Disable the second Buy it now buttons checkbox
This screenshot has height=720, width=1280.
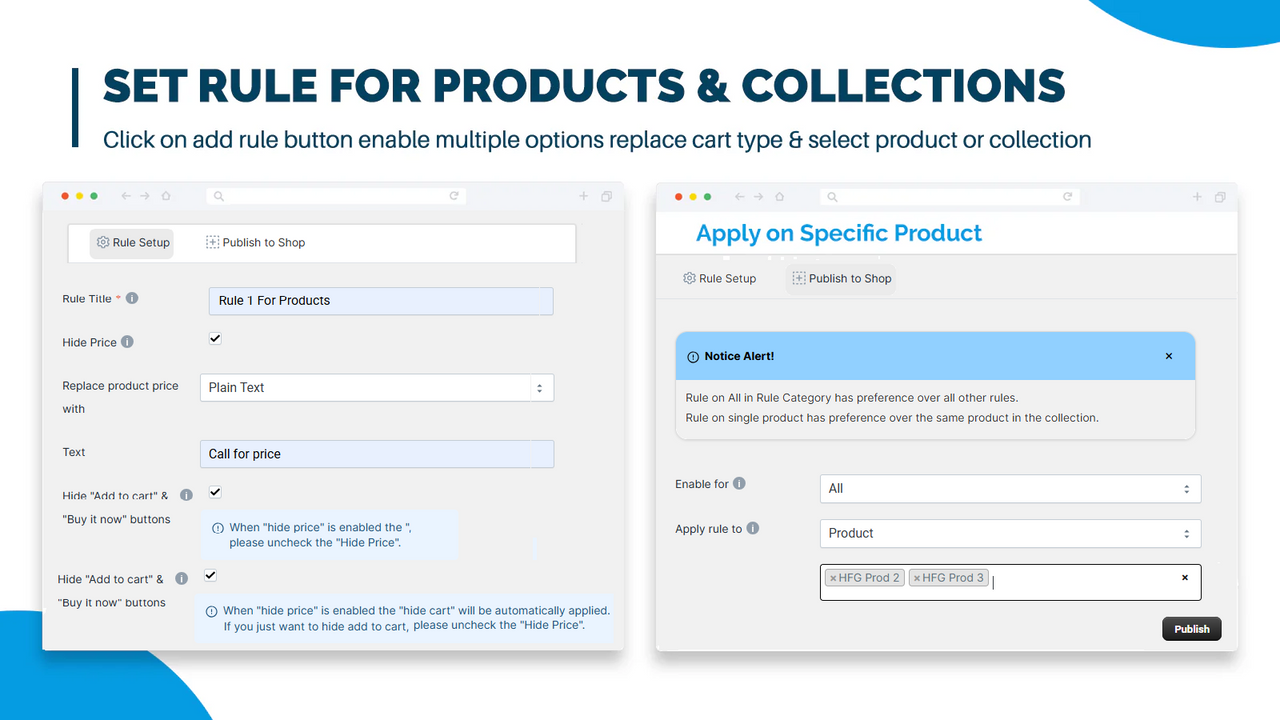[x=210, y=574]
